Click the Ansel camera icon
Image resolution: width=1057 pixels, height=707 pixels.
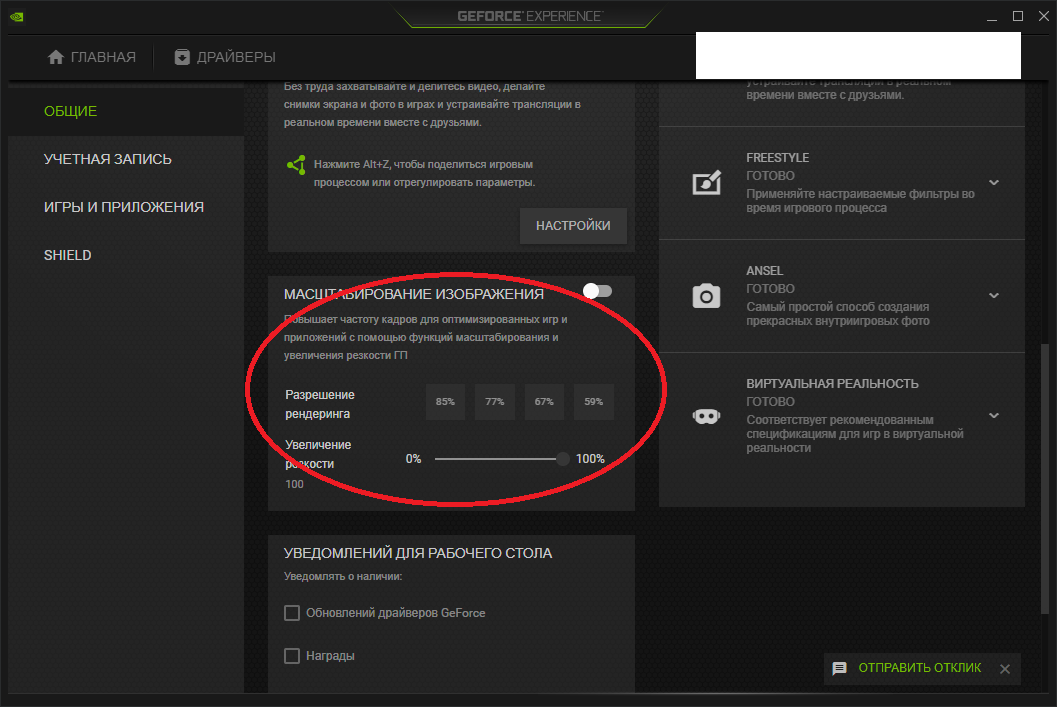[706, 296]
